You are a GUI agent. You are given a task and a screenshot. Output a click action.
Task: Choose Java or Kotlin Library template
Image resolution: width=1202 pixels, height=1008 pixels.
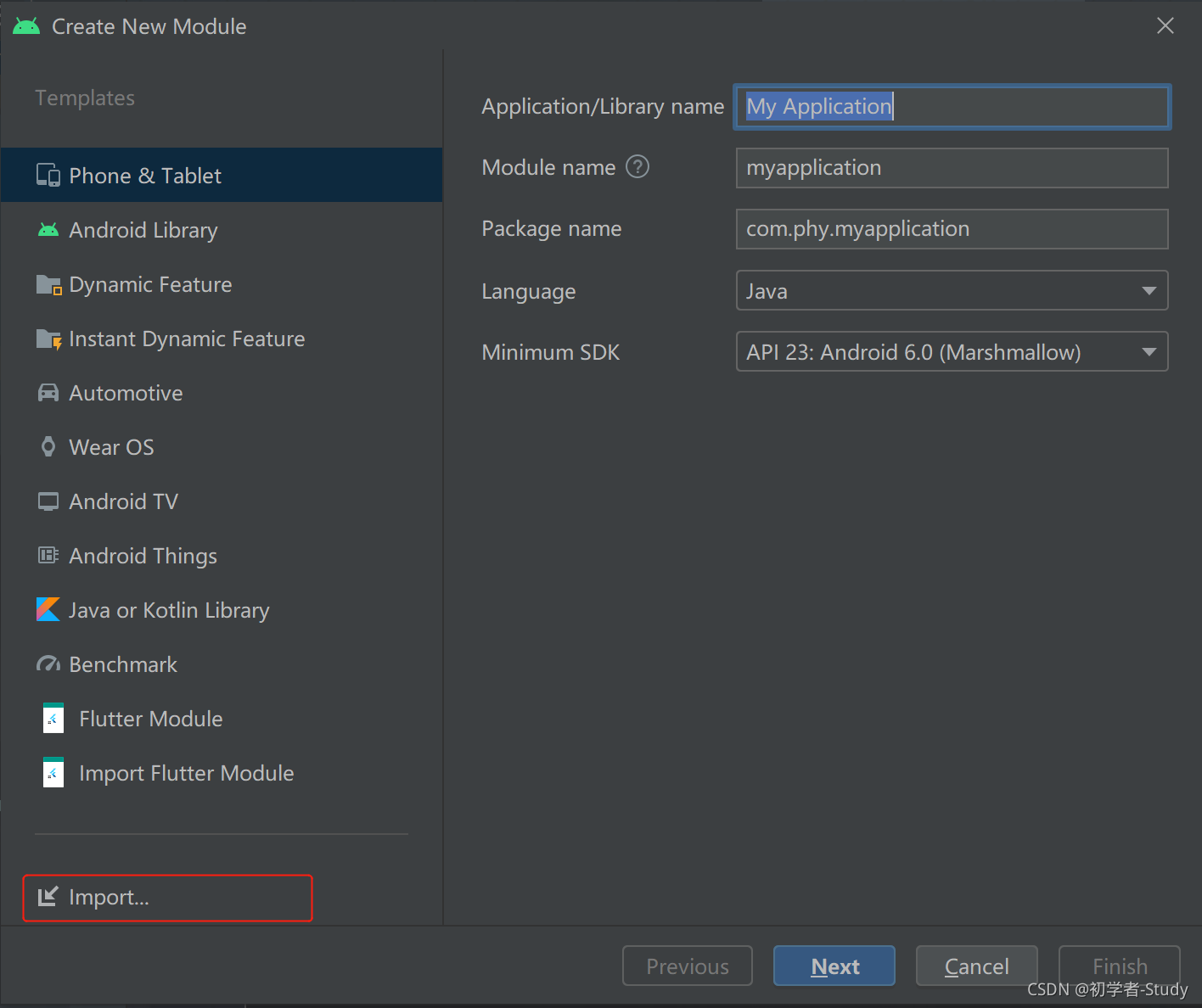[x=222, y=609]
